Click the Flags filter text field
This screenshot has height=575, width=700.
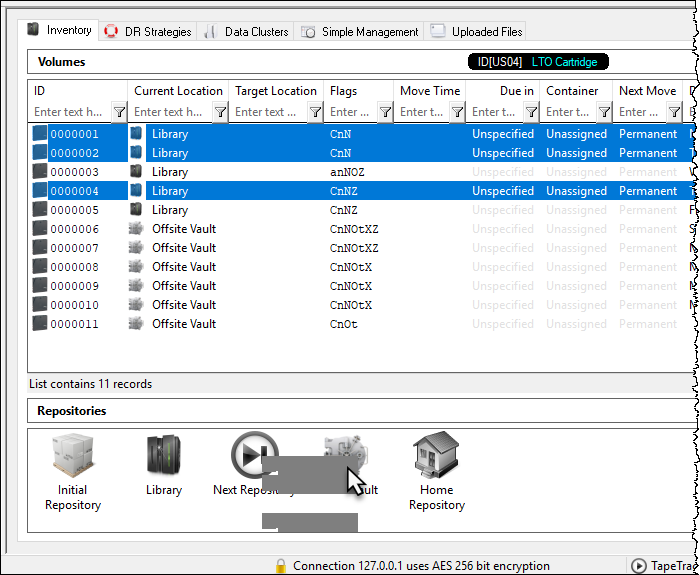[x=352, y=112]
